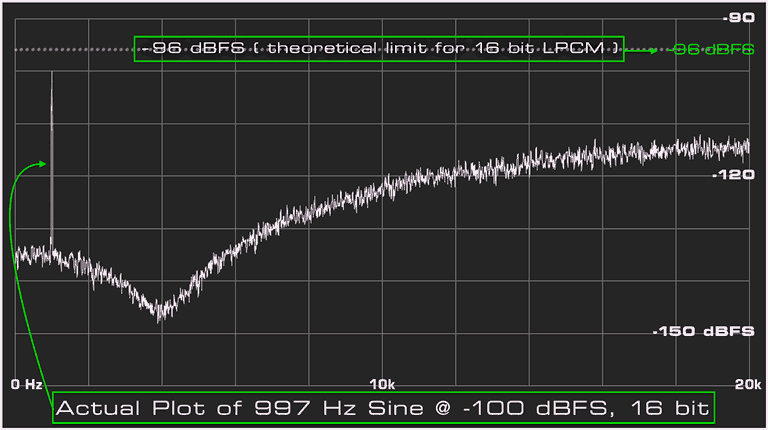Click the green arrowhead pointing at the spike
Viewport: 768px width, 430px height.
[x=42, y=163]
